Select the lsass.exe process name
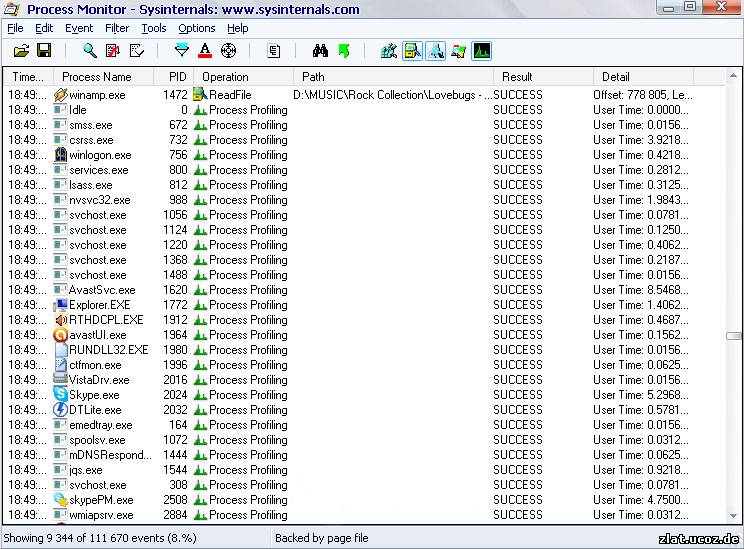Image resolution: width=744 pixels, height=549 pixels. click(90, 185)
